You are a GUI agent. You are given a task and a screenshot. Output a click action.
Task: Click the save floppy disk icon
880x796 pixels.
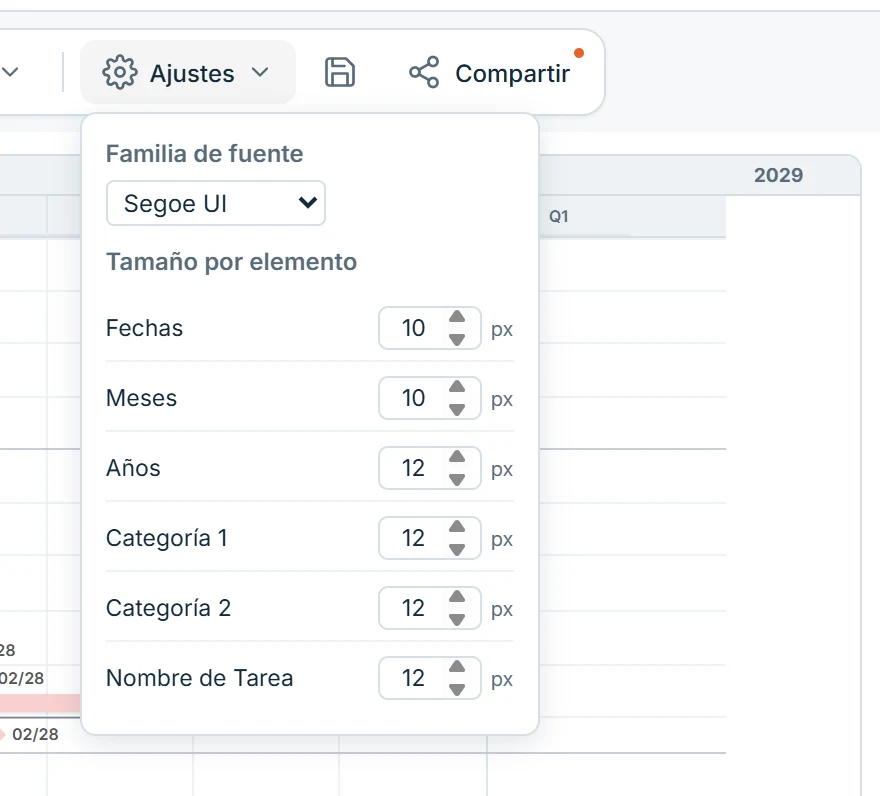click(x=340, y=72)
